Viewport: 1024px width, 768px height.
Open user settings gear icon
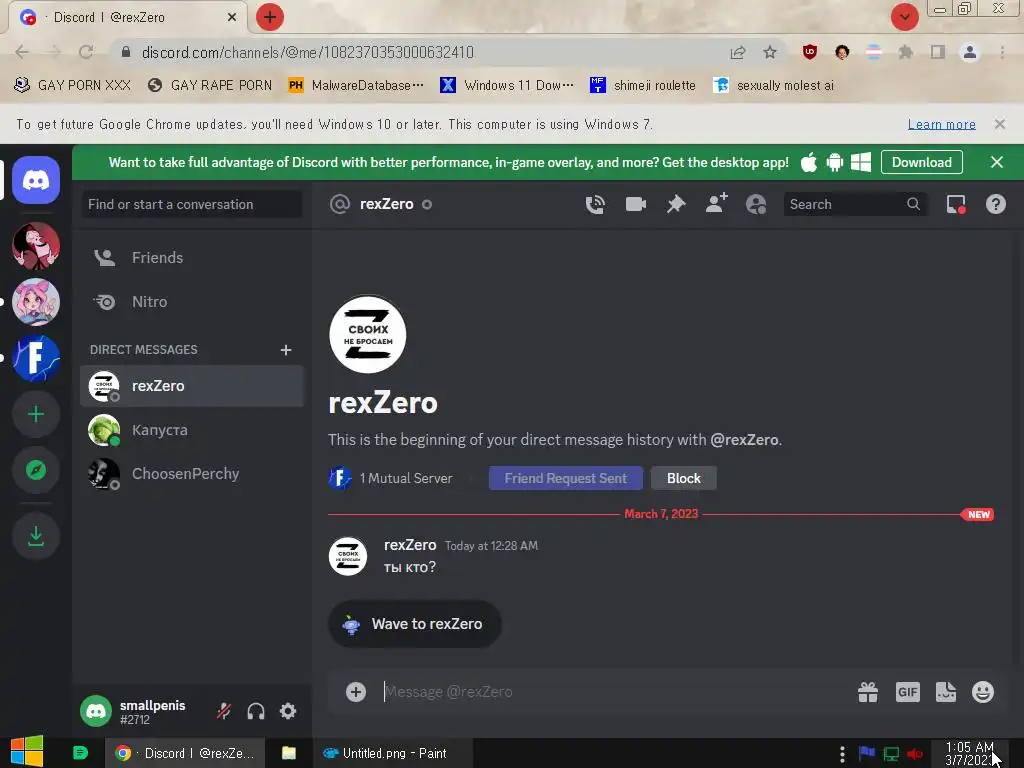coord(288,711)
